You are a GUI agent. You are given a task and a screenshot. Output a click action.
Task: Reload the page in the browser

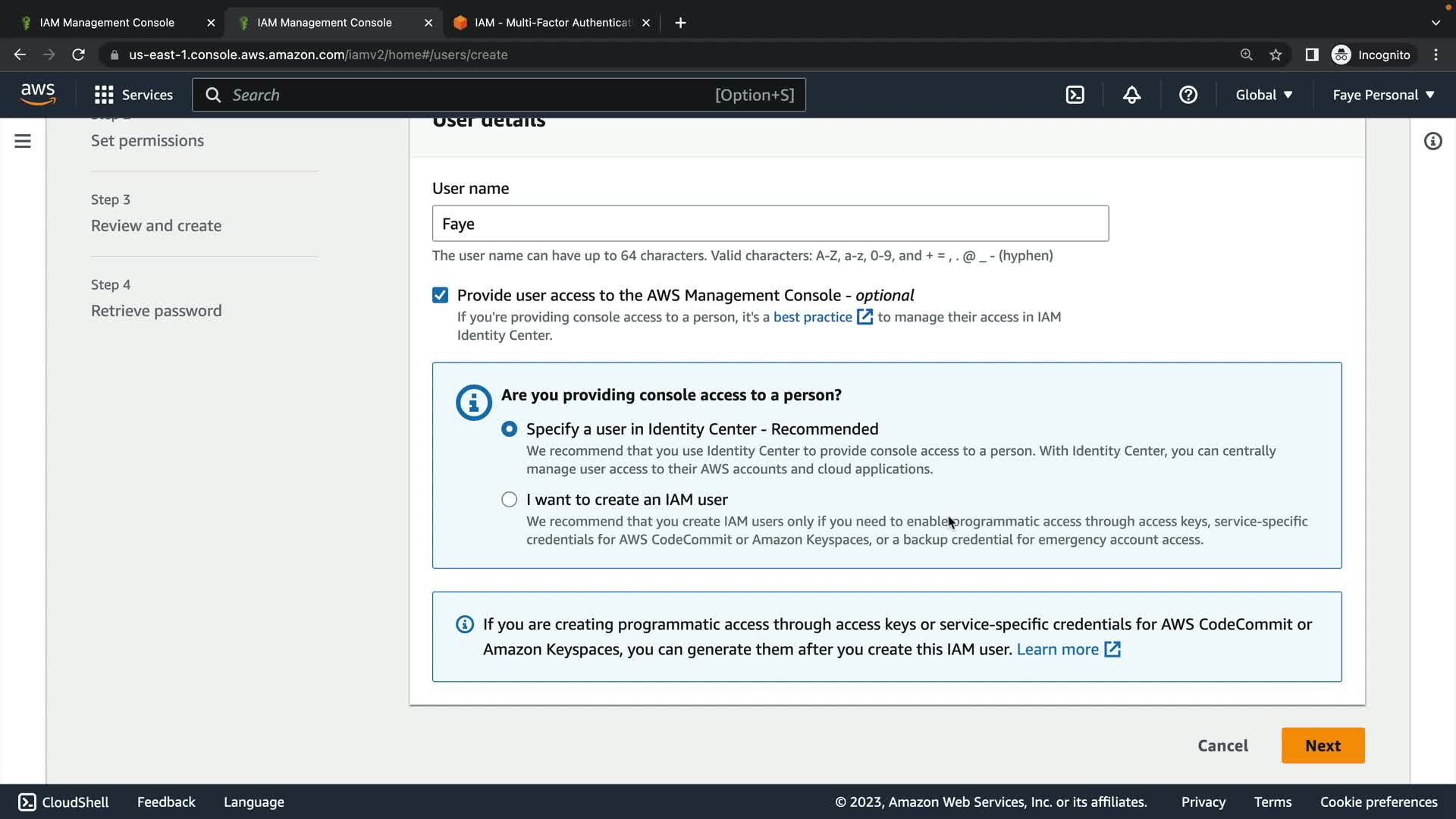coord(78,55)
